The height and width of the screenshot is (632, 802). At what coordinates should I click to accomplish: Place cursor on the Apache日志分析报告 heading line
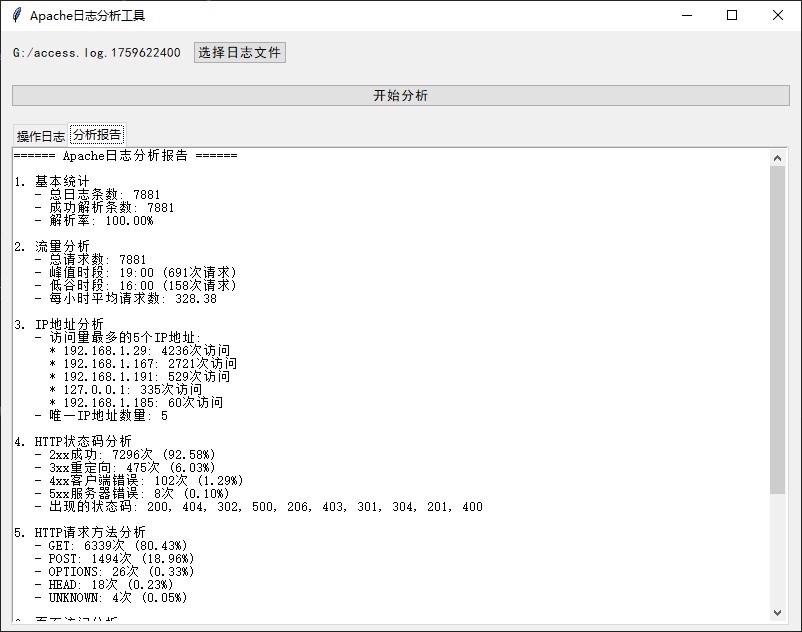pos(125,156)
